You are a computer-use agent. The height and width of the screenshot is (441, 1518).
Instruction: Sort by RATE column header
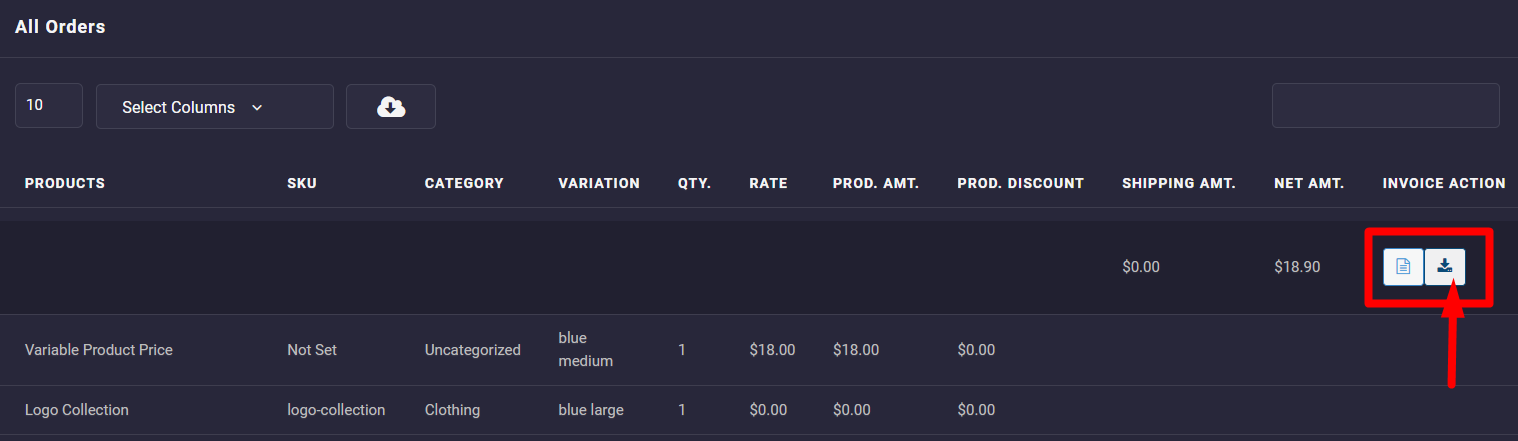[768, 183]
